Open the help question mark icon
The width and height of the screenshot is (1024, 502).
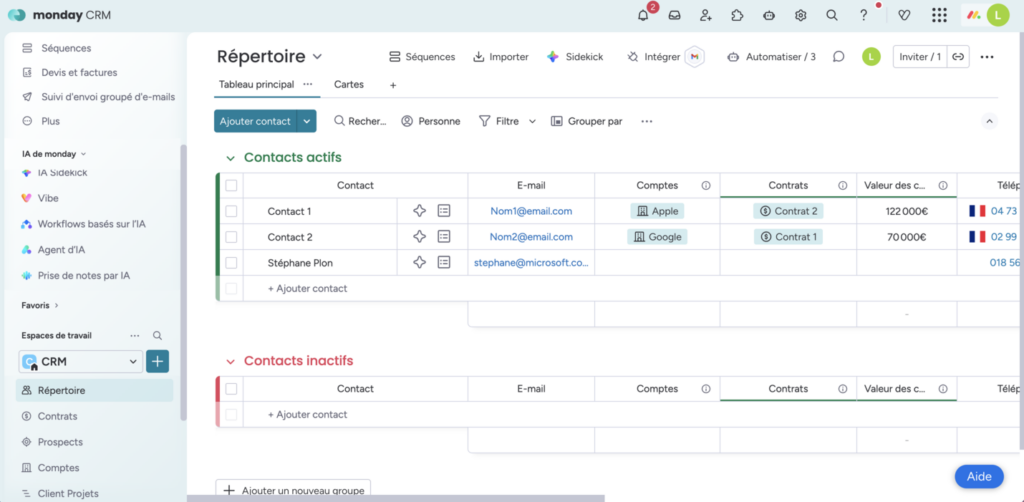pyautogui.click(x=864, y=15)
